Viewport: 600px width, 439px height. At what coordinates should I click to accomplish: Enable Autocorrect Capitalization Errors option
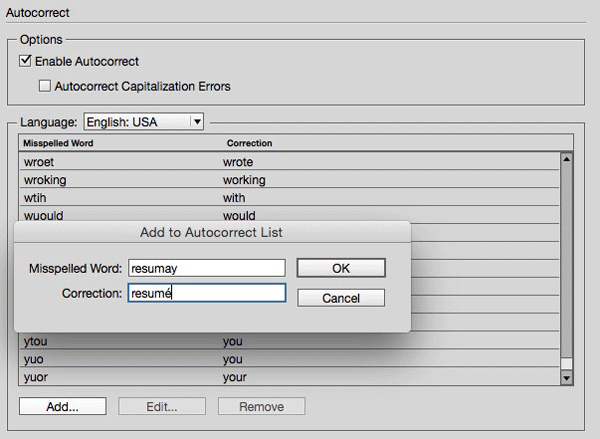pyautogui.click(x=45, y=87)
